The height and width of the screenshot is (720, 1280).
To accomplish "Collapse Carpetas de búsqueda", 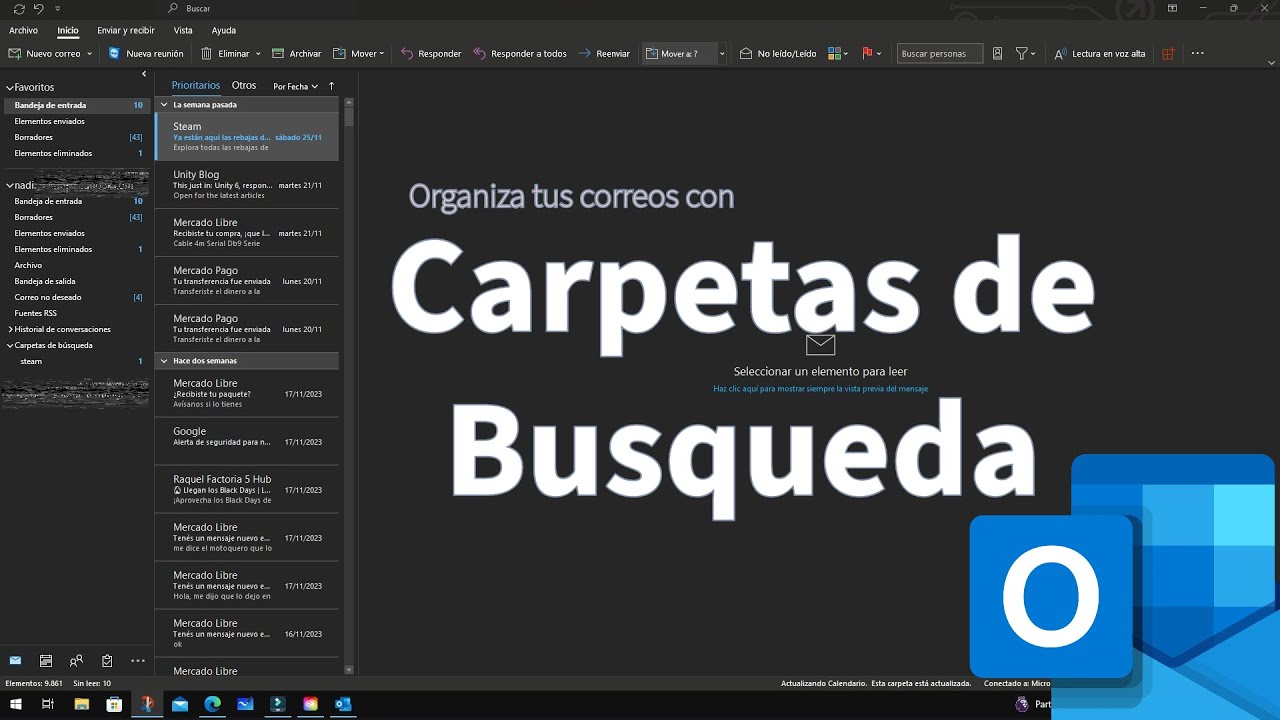I will [x=10, y=345].
